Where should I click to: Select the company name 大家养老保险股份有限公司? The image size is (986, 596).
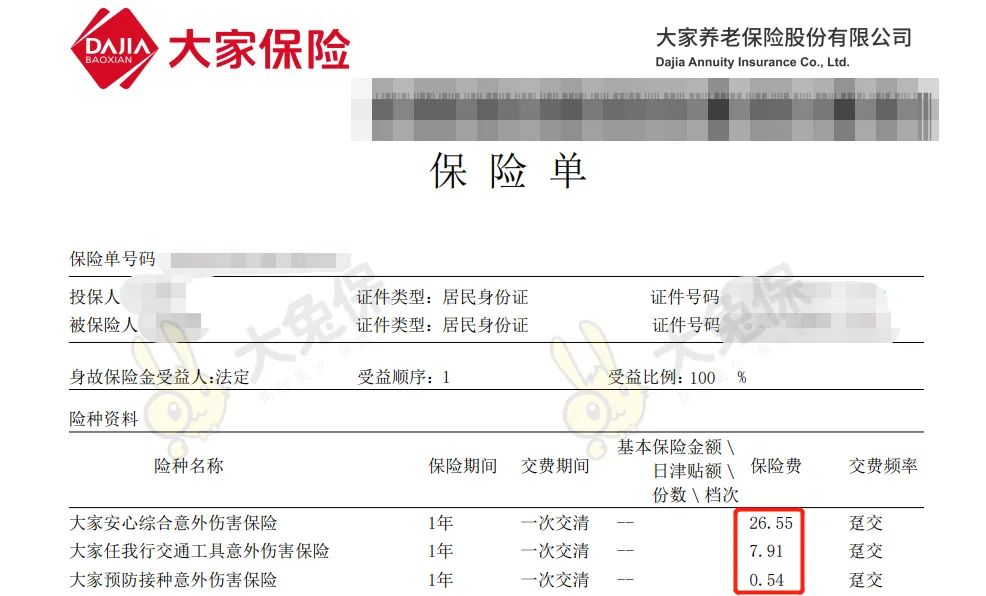784,37
